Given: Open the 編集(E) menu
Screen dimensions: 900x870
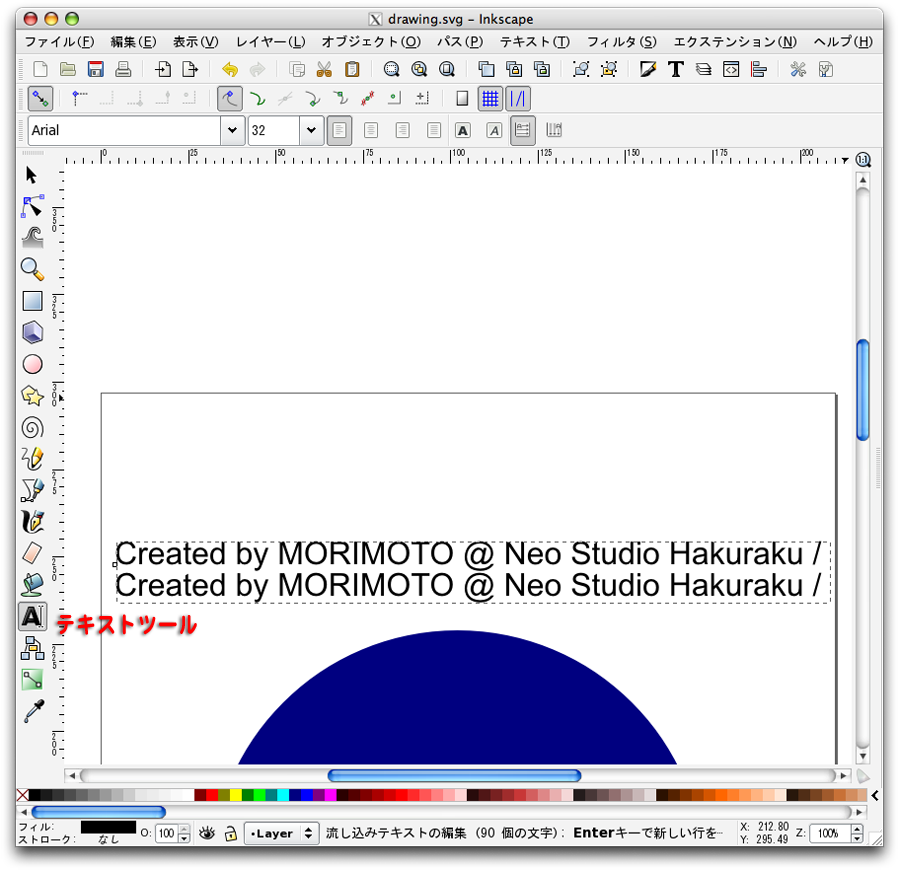Looking at the screenshot, I should click(133, 42).
